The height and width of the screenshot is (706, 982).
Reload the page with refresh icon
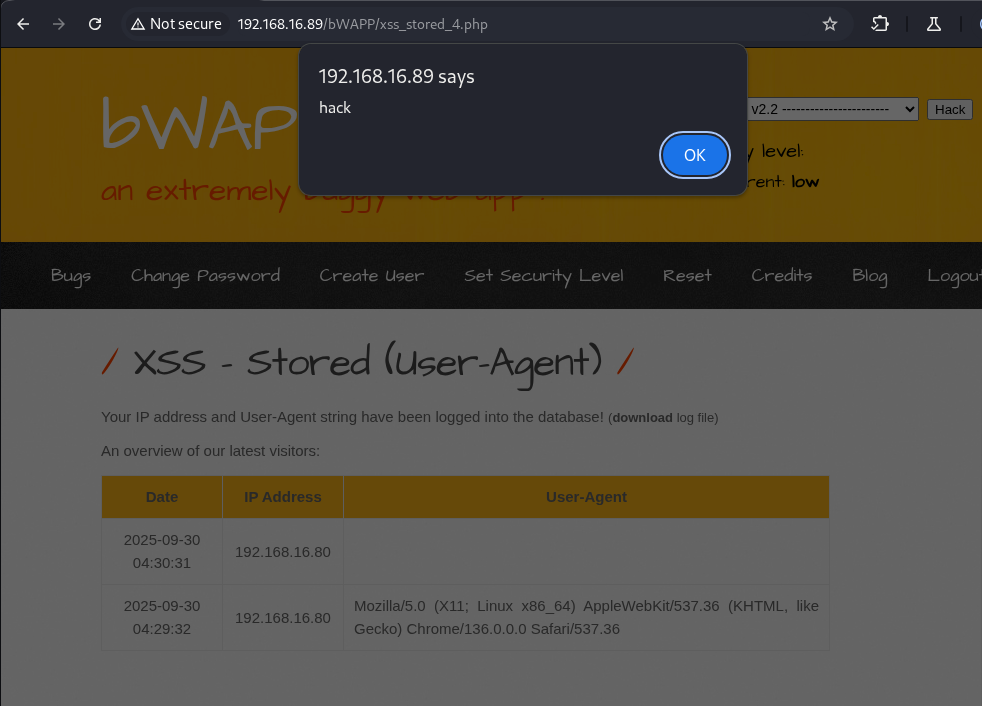(x=95, y=24)
